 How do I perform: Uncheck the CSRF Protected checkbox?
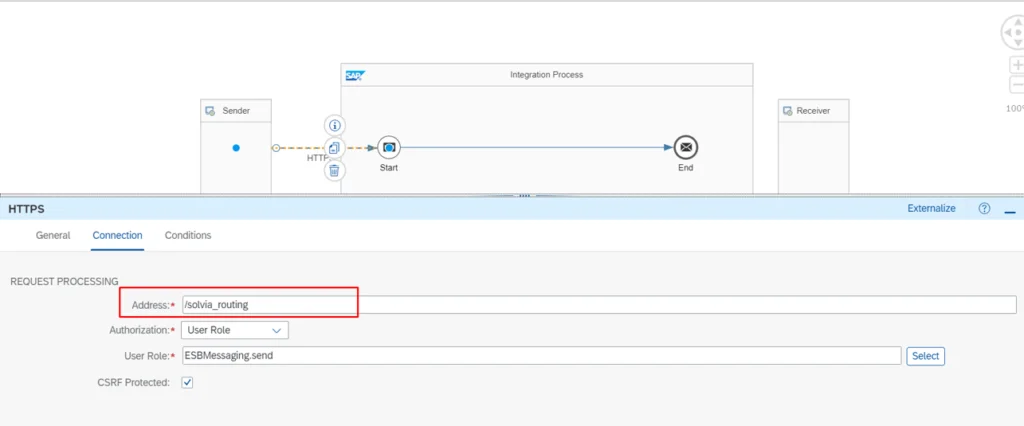tap(187, 382)
